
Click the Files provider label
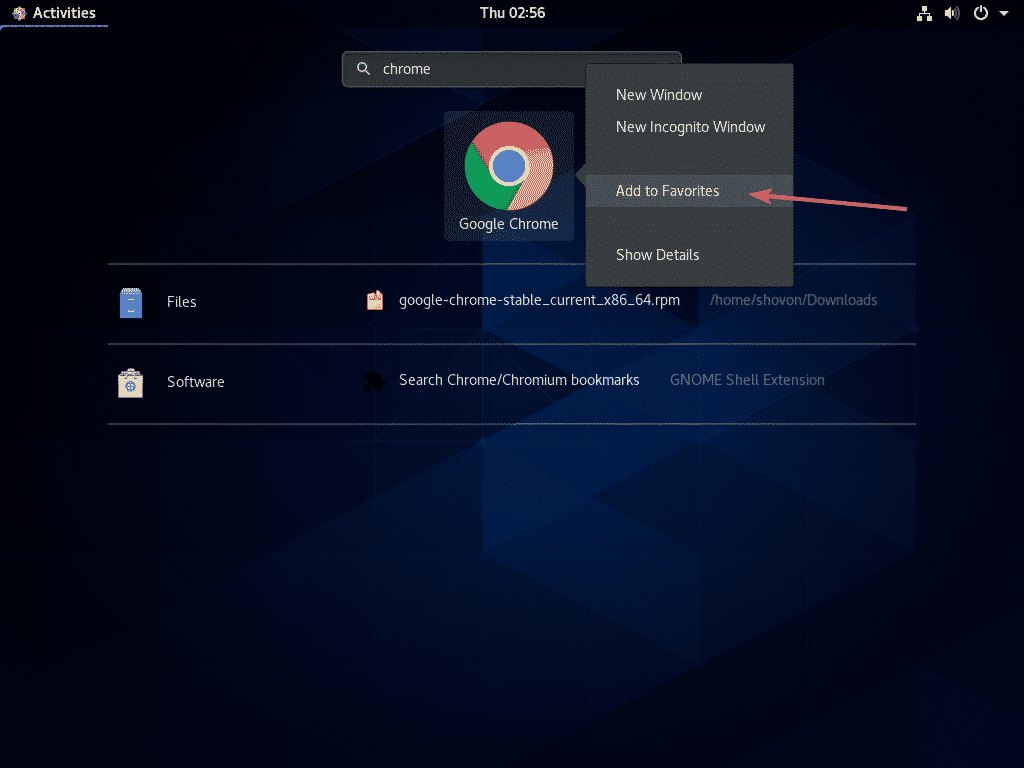(182, 302)
